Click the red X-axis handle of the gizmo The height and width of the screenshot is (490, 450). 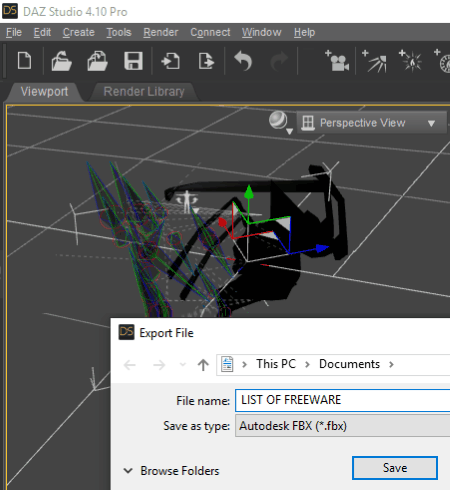tap(222, 222)
